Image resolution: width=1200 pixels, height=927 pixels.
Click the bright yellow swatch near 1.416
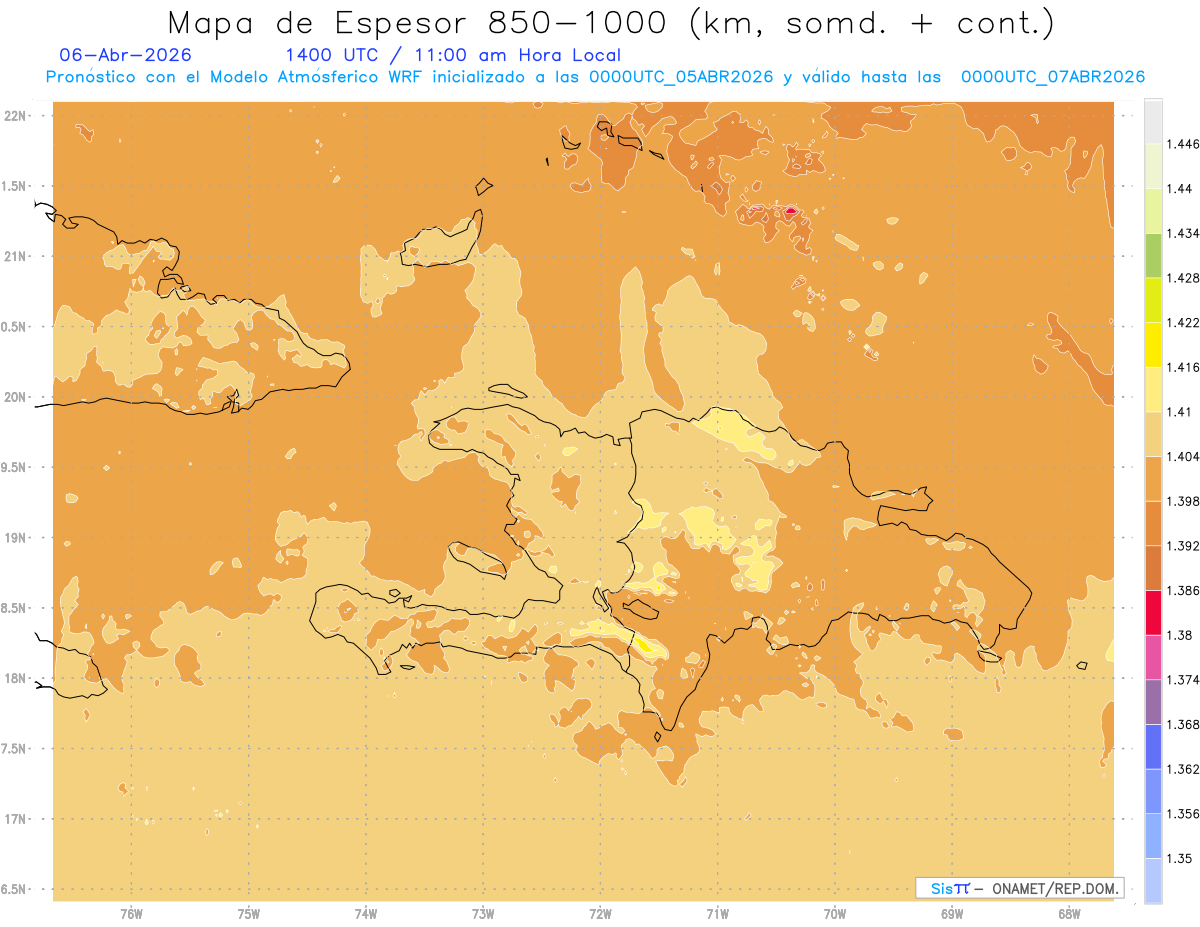coord(1153,344)
